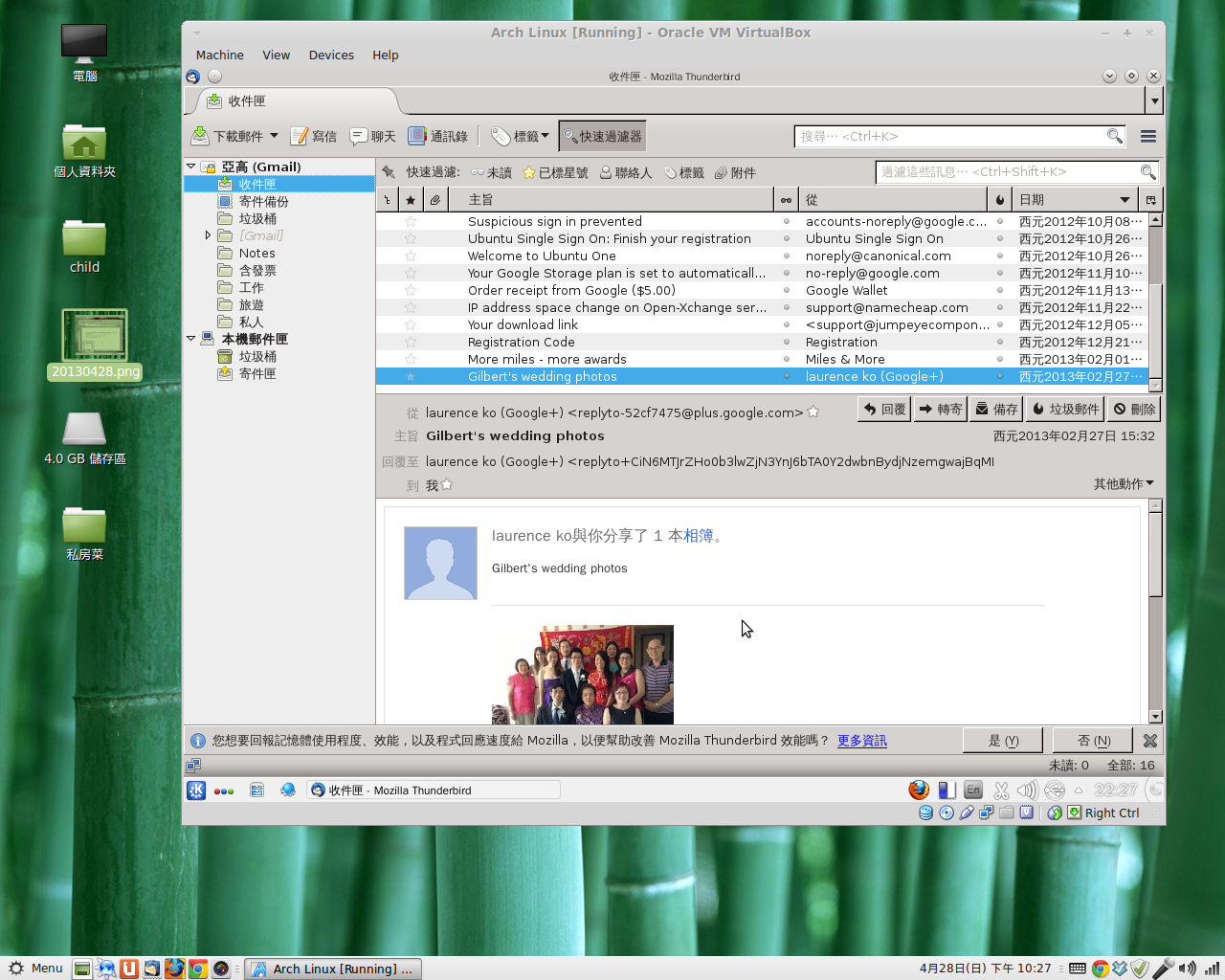The image size is (1225, 980).
Task: Decline telemetry with 否 (N) button
Action: pos(1093,741)
